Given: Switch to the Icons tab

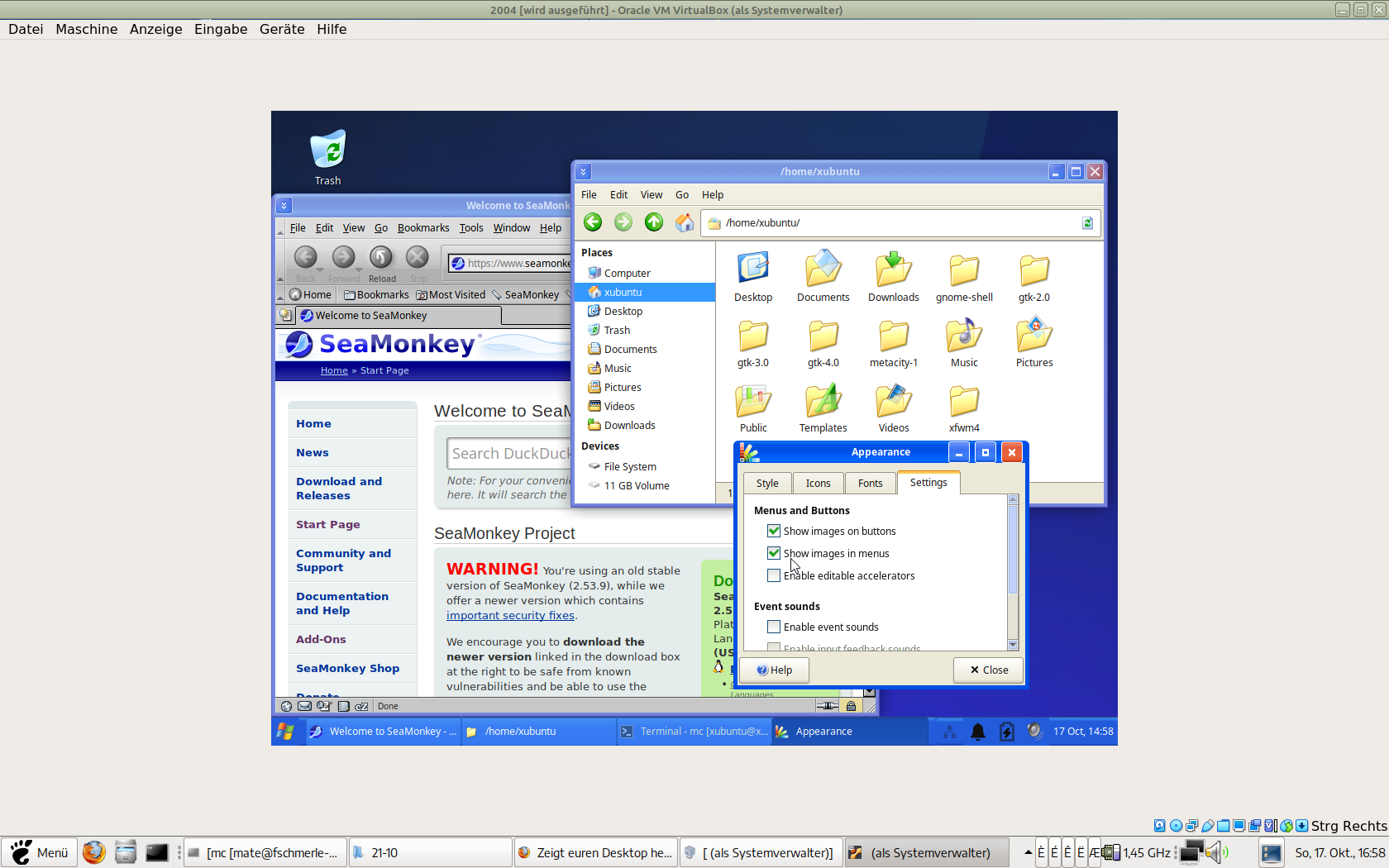Looking at the screenshot, I should [819, 484].
